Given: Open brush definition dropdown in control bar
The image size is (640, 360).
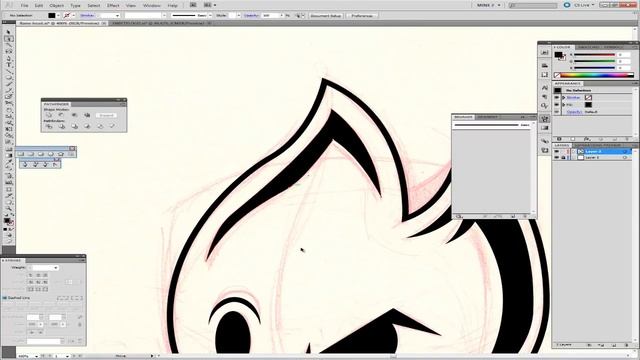Looking at the screenshot, I should point(210,16).
